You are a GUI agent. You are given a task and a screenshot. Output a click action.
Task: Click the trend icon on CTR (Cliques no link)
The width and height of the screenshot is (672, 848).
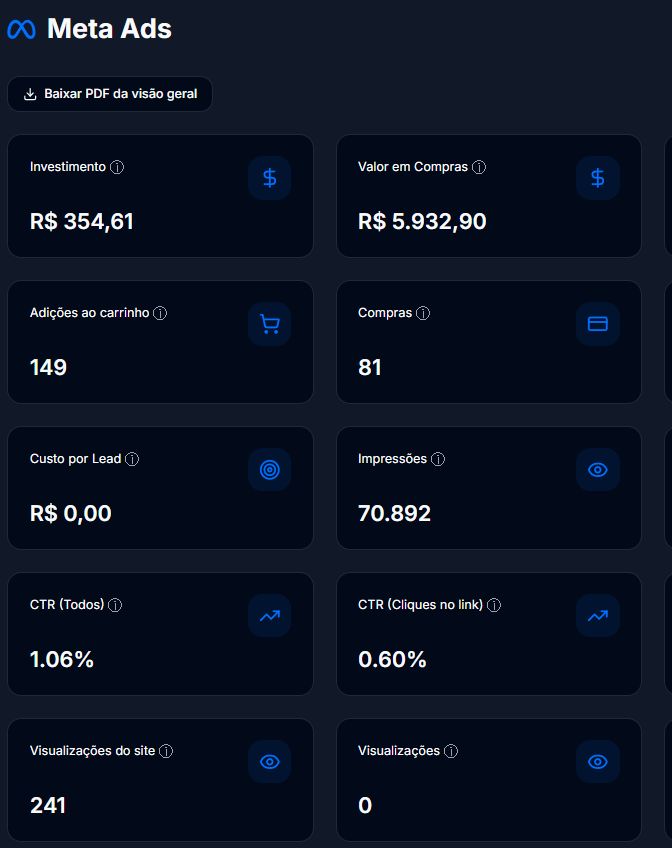(x=597, y=616)
